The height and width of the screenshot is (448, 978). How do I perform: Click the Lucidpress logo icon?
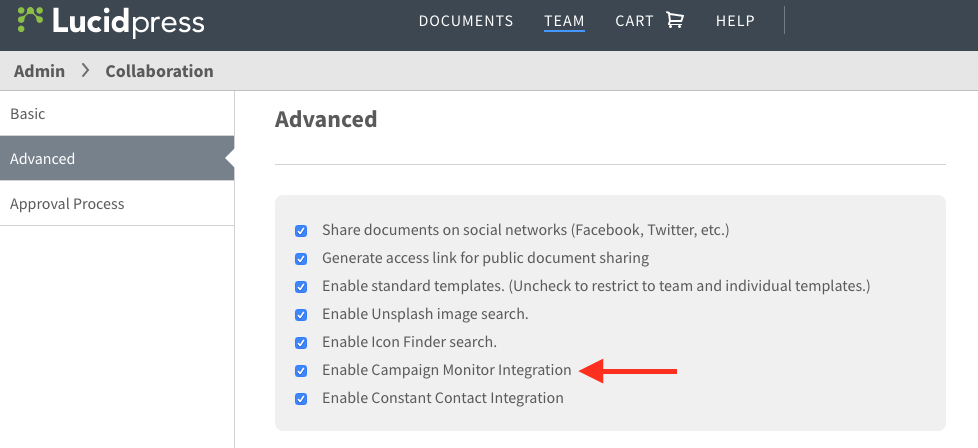click(x=30, y=20)
